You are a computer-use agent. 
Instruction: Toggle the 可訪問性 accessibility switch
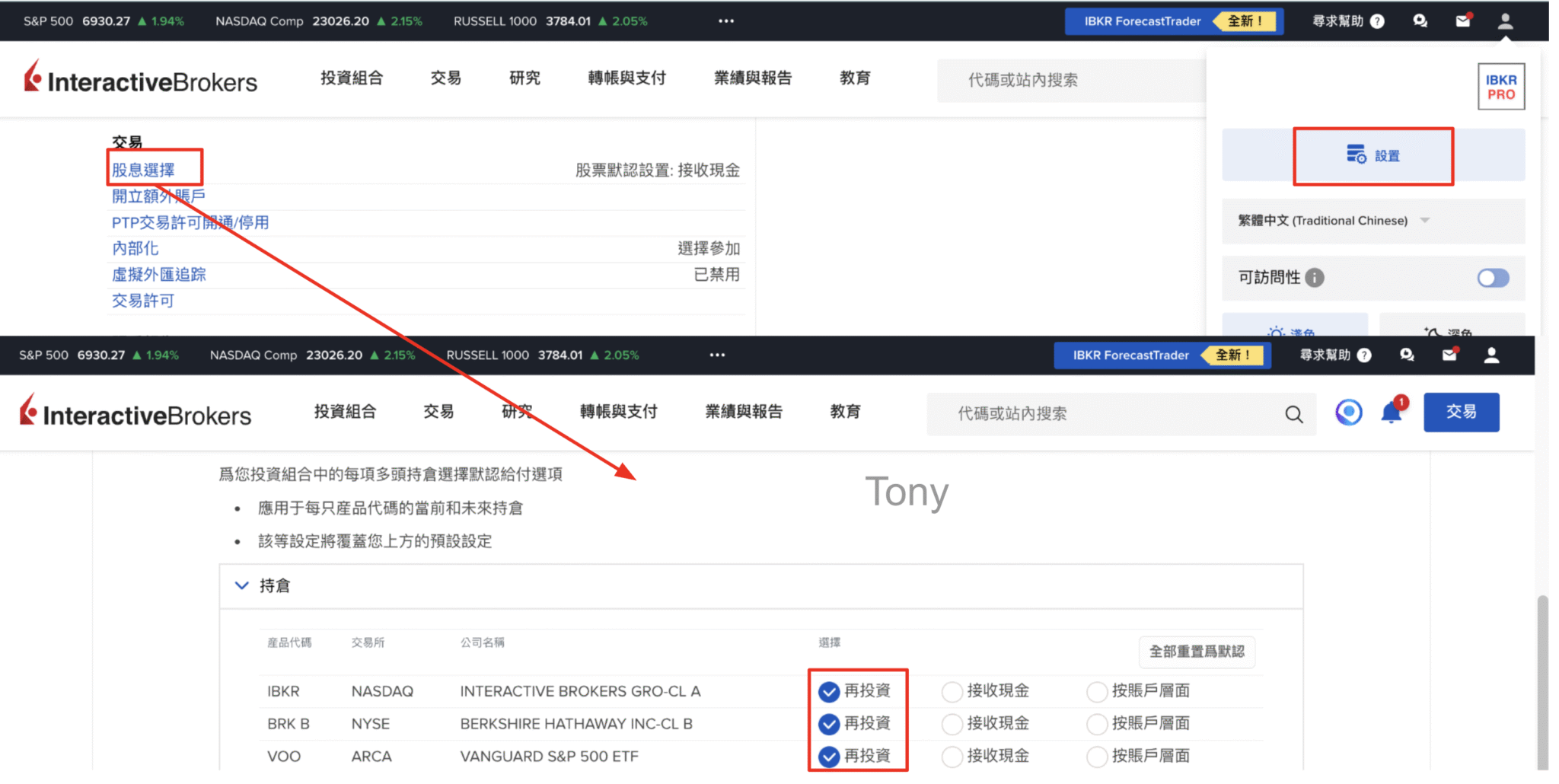coord(1493,278)
